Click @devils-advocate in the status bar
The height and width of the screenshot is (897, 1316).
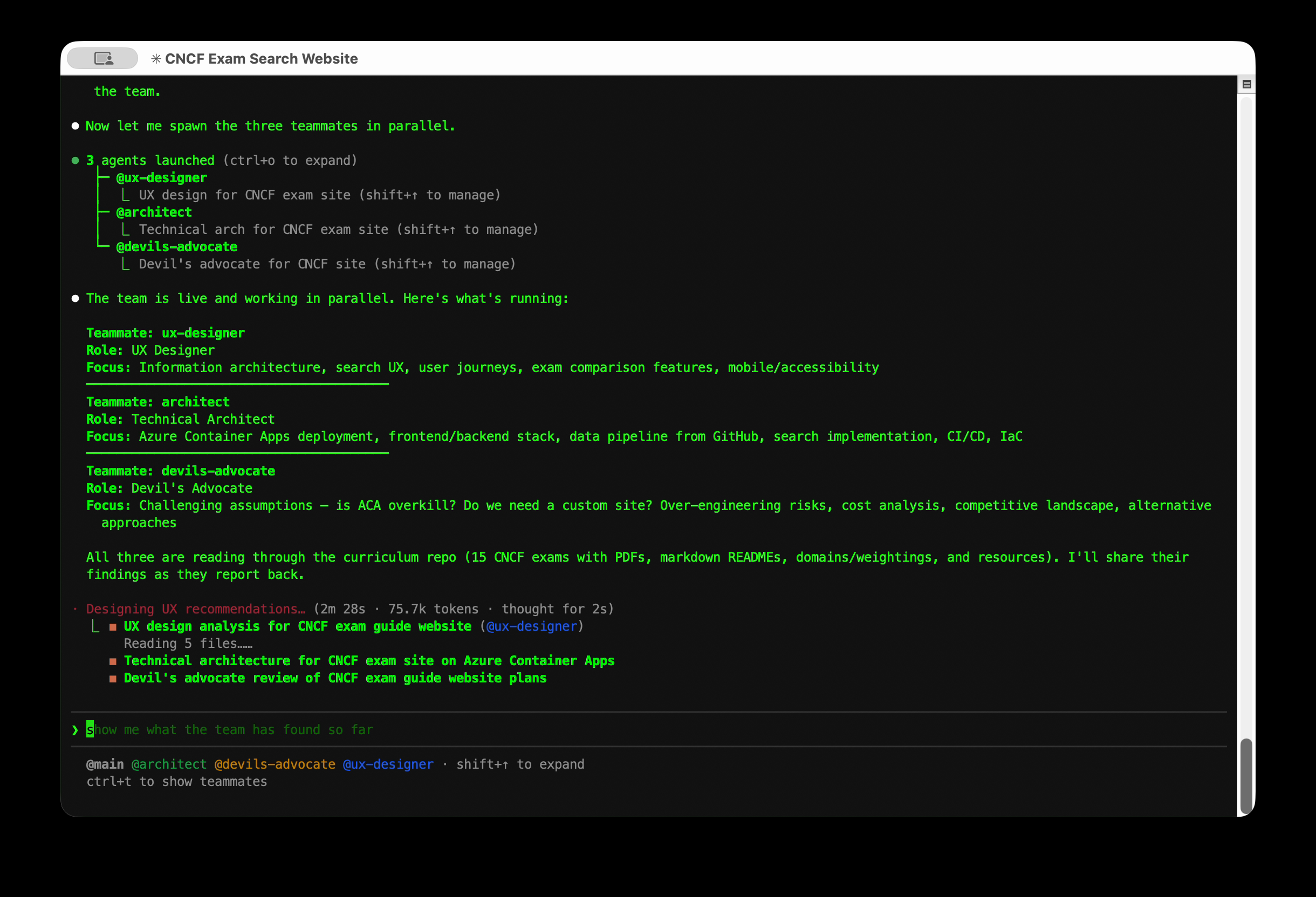(x=276, y=763)
